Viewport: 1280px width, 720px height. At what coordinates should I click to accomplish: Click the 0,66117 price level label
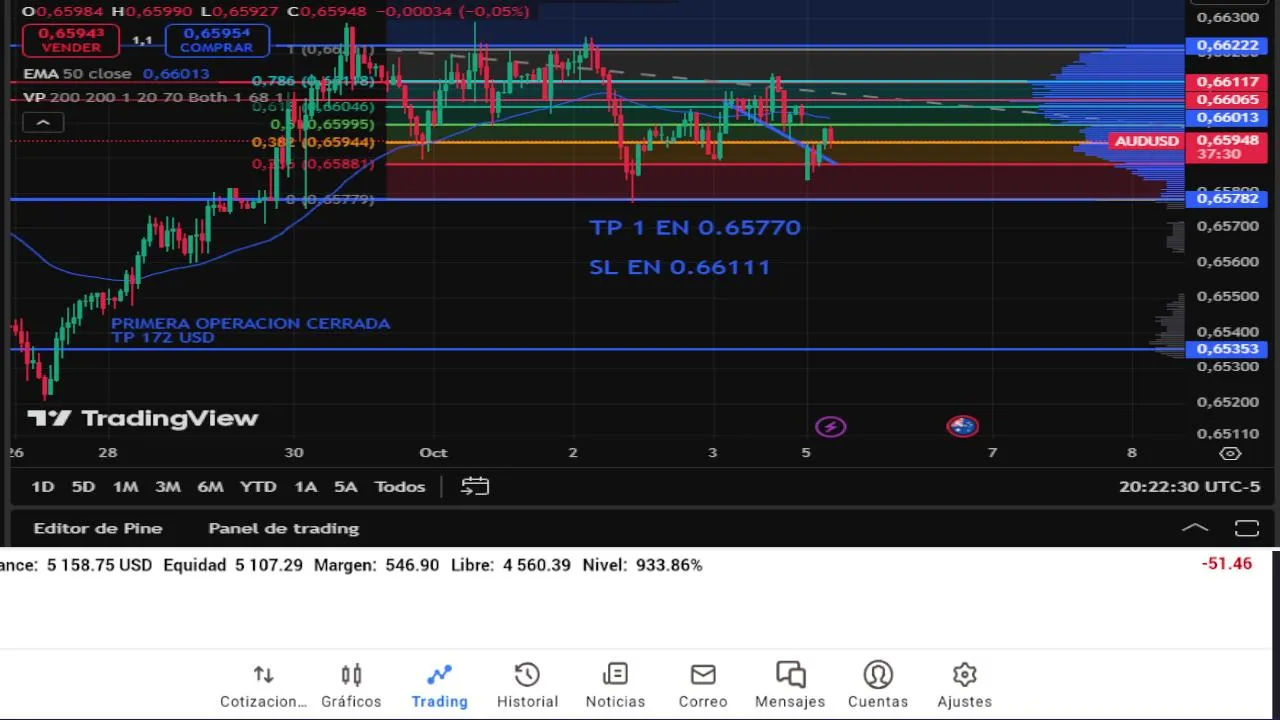(1226, 82)
